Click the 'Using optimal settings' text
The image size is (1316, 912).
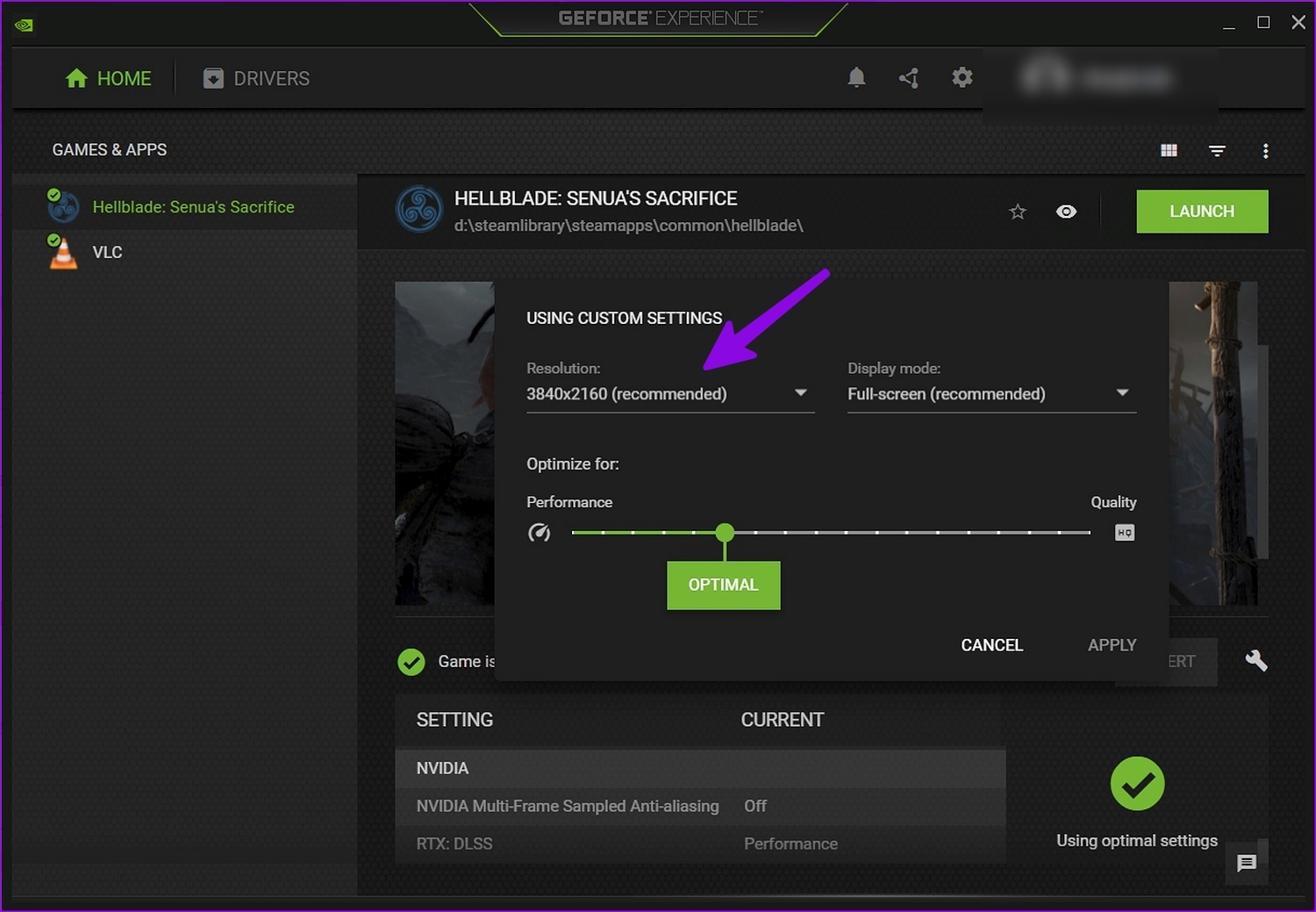coord(1137,841)
